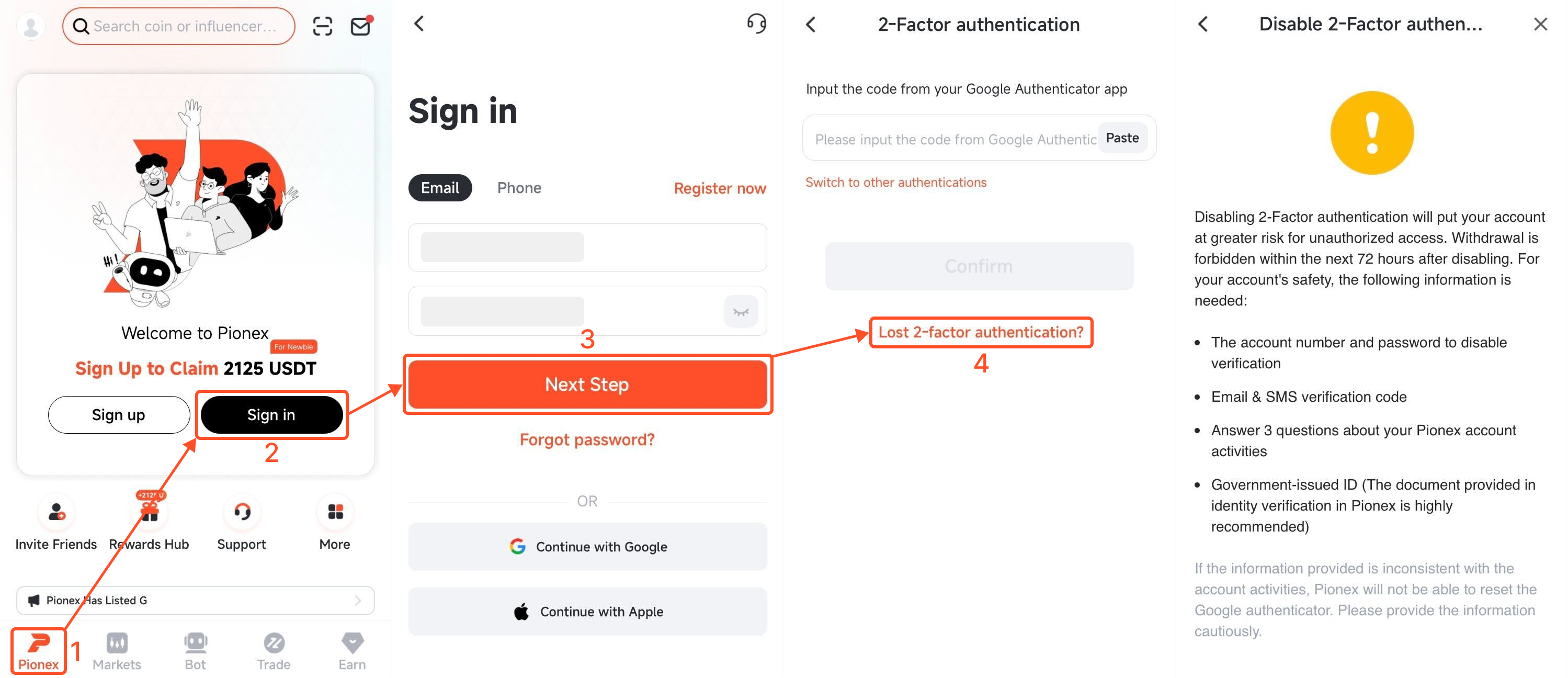Open Invite Friends icon

pyautogui.click(x=56, y=512)
